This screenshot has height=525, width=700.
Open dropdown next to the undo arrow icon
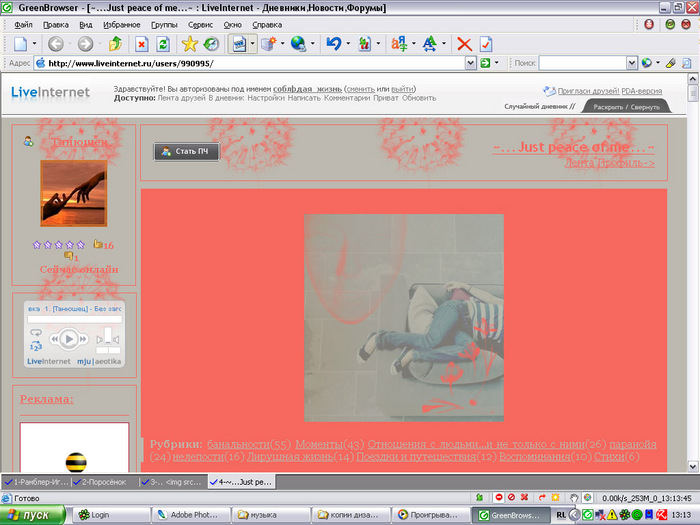(348, 44)
